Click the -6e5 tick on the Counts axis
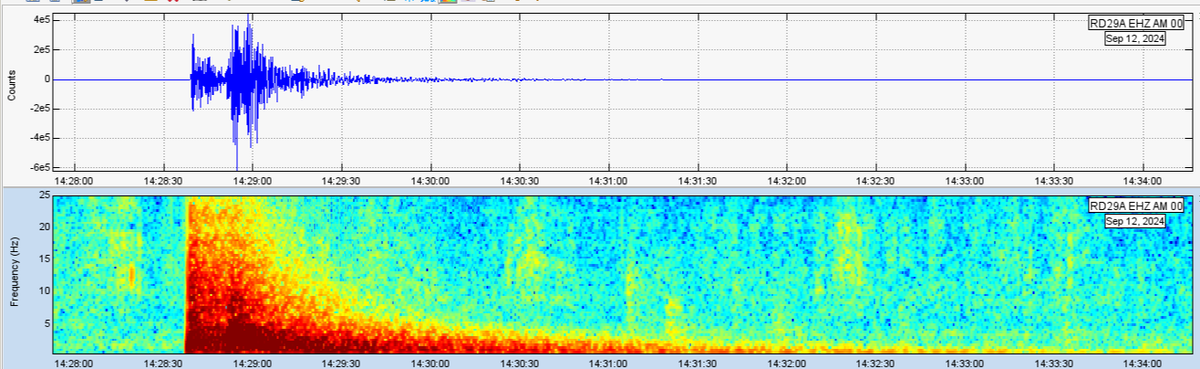 [40, 167]
